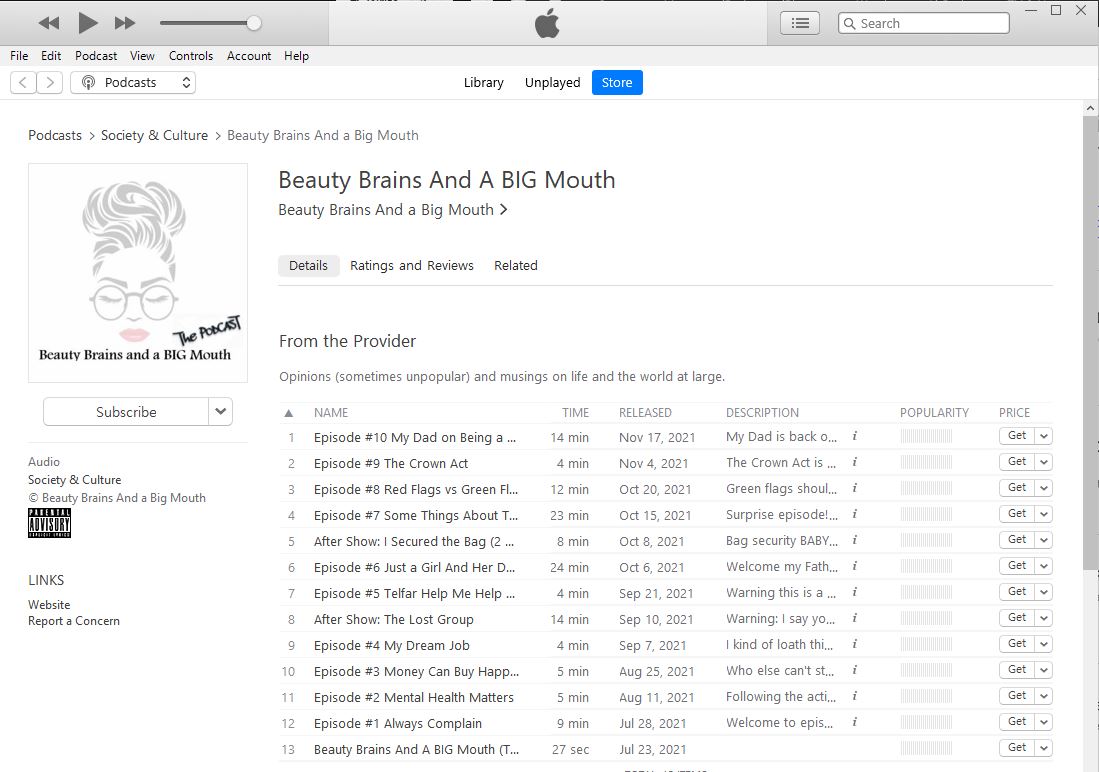Click the Parental Advisory badge
The height and width of the screenshot is (772, 1099).
(49, 523)
